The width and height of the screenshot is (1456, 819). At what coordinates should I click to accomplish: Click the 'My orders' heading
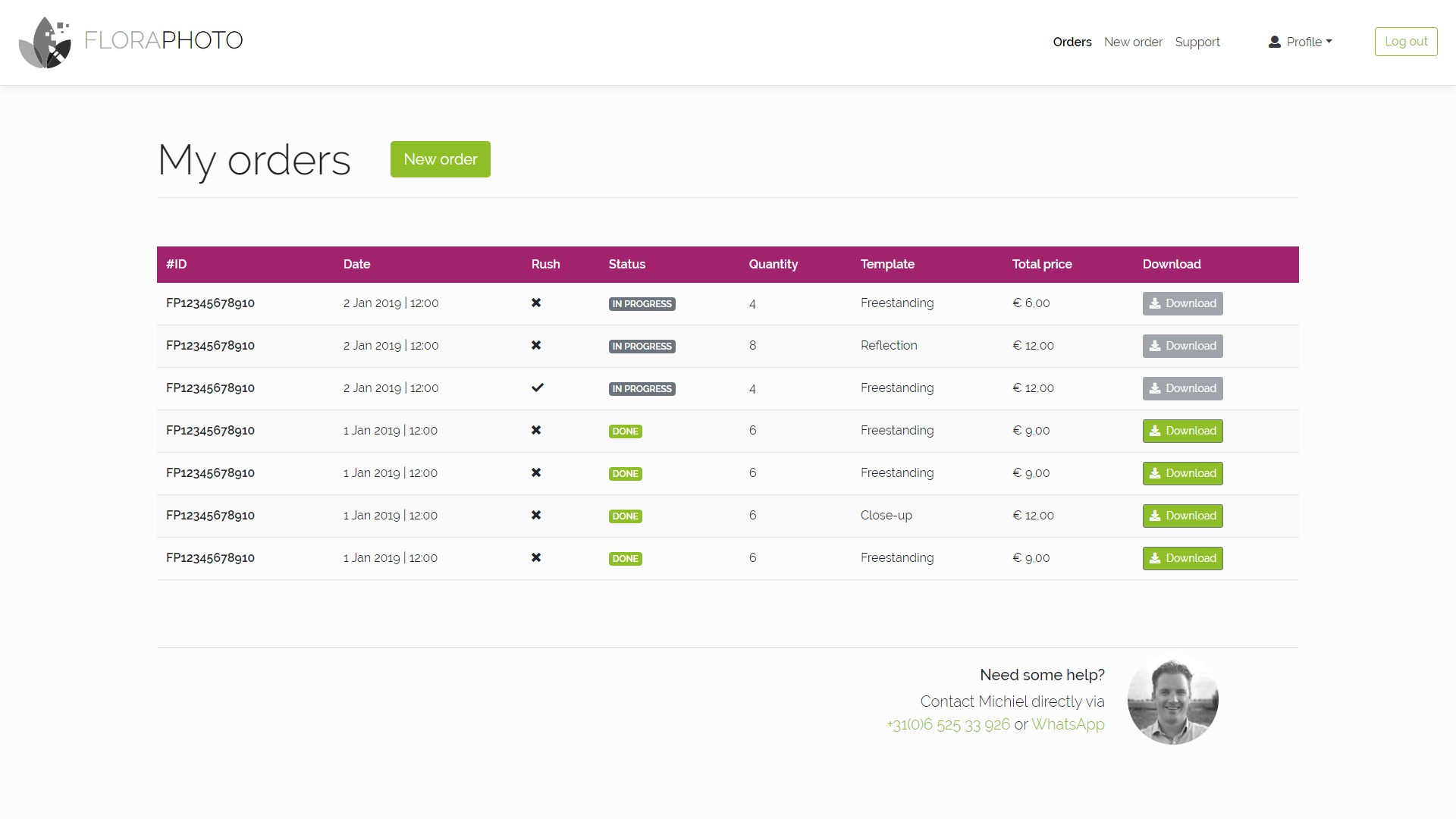(254, 161)
